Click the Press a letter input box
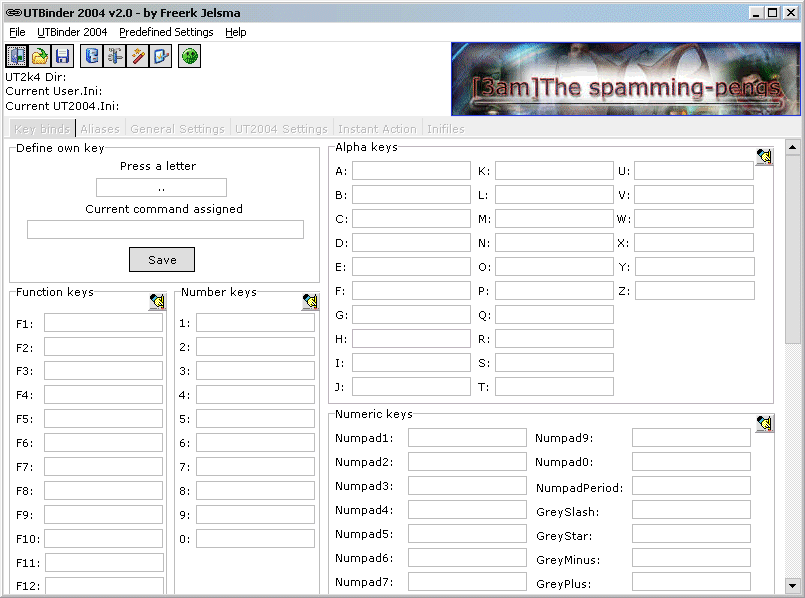Image resolution: width=805 pixels, height=598 pixels. tap(161, 187)
